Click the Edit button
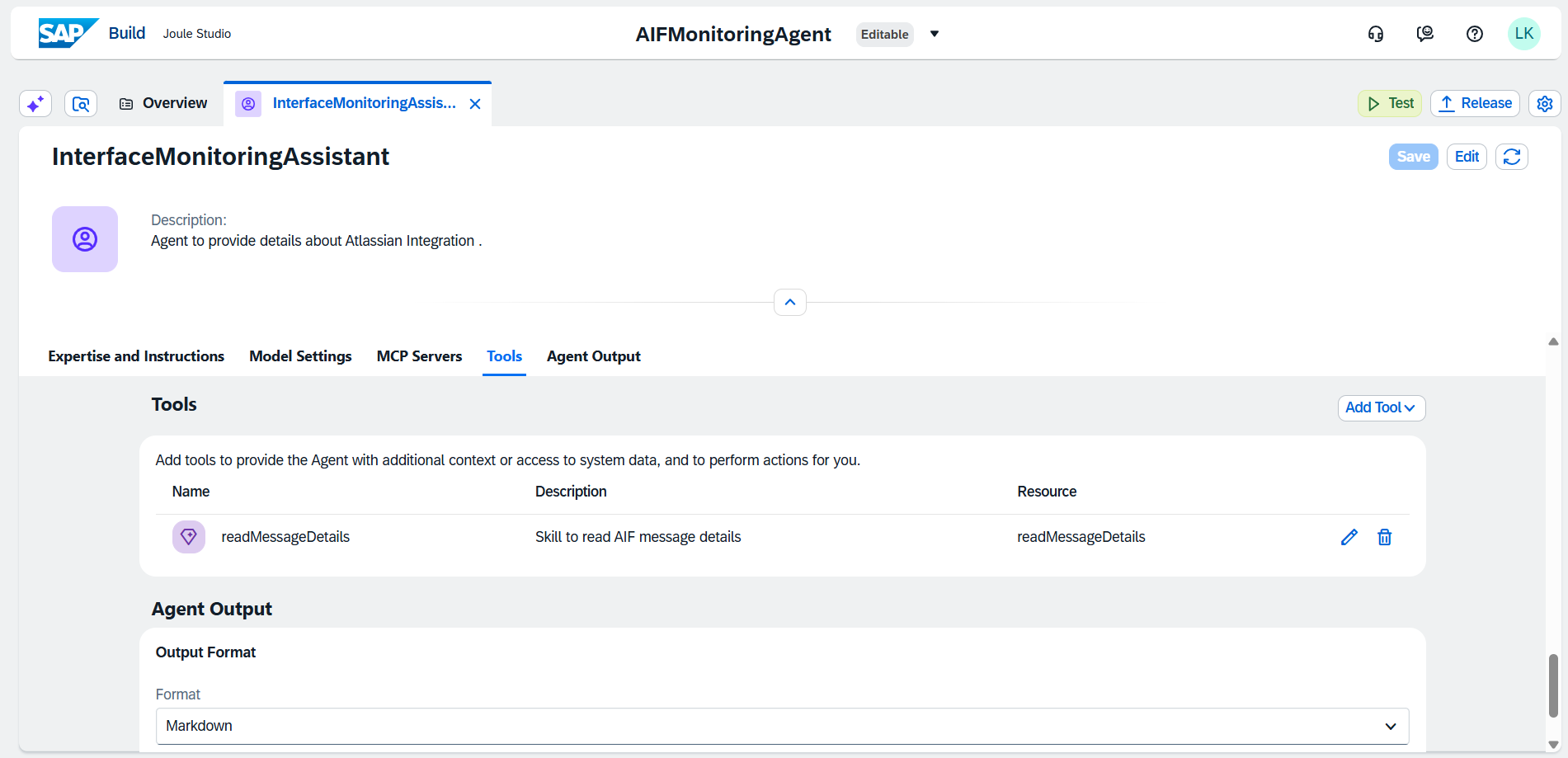Viewport: 1568px width, 758px height. pyautogui.click(x=1467, y=157)
